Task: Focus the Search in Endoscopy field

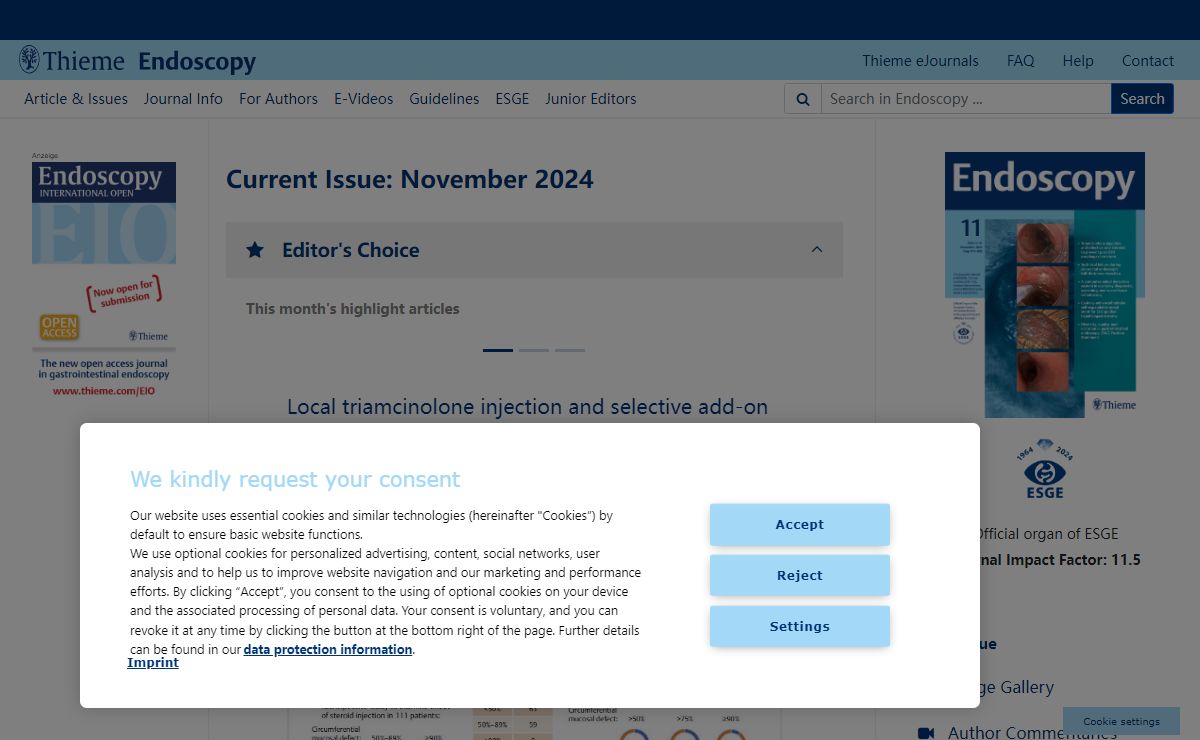Action: point(966,99)
